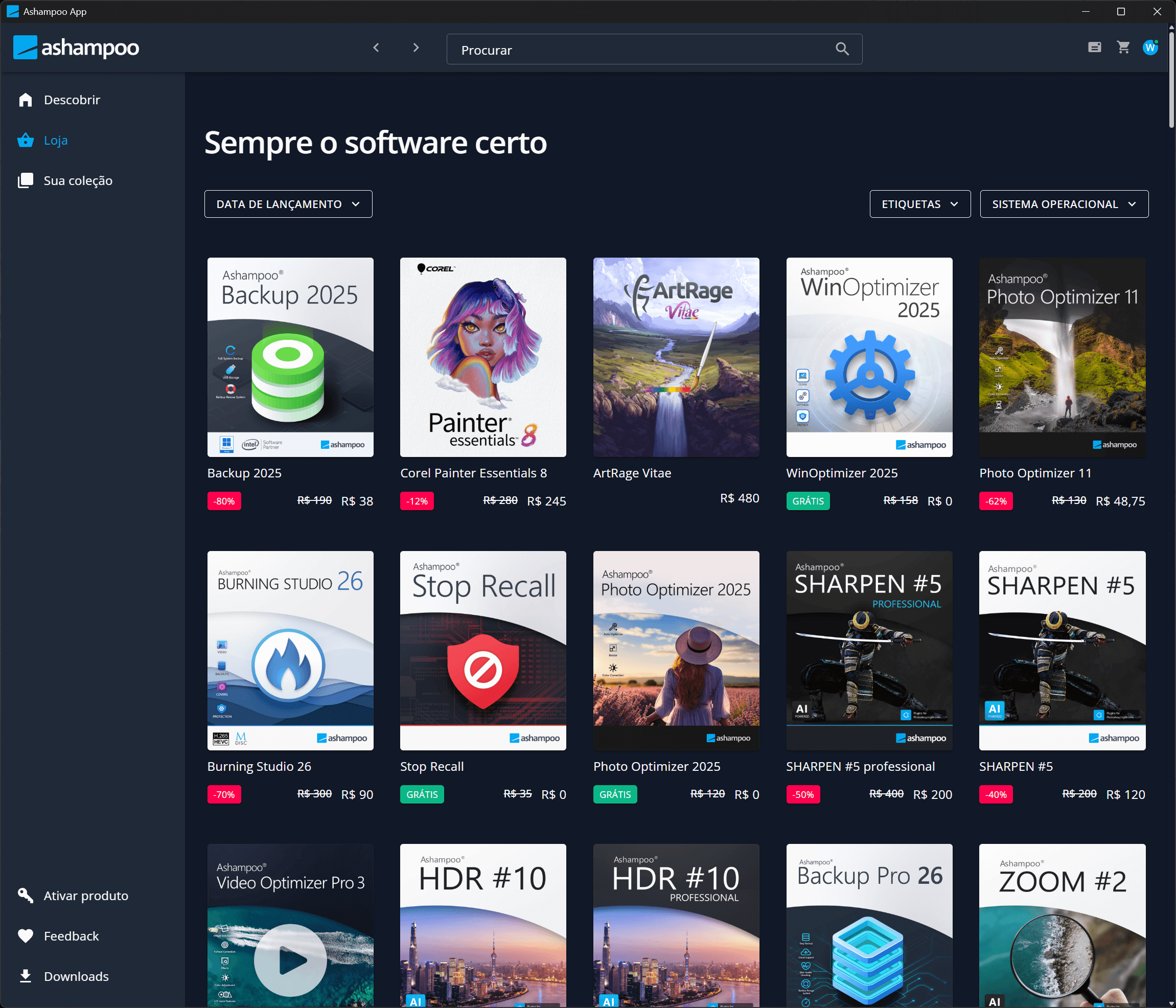The image size is (1176, 1008).
Task: Click the shopping cart icon
Action: point(1123,48)
